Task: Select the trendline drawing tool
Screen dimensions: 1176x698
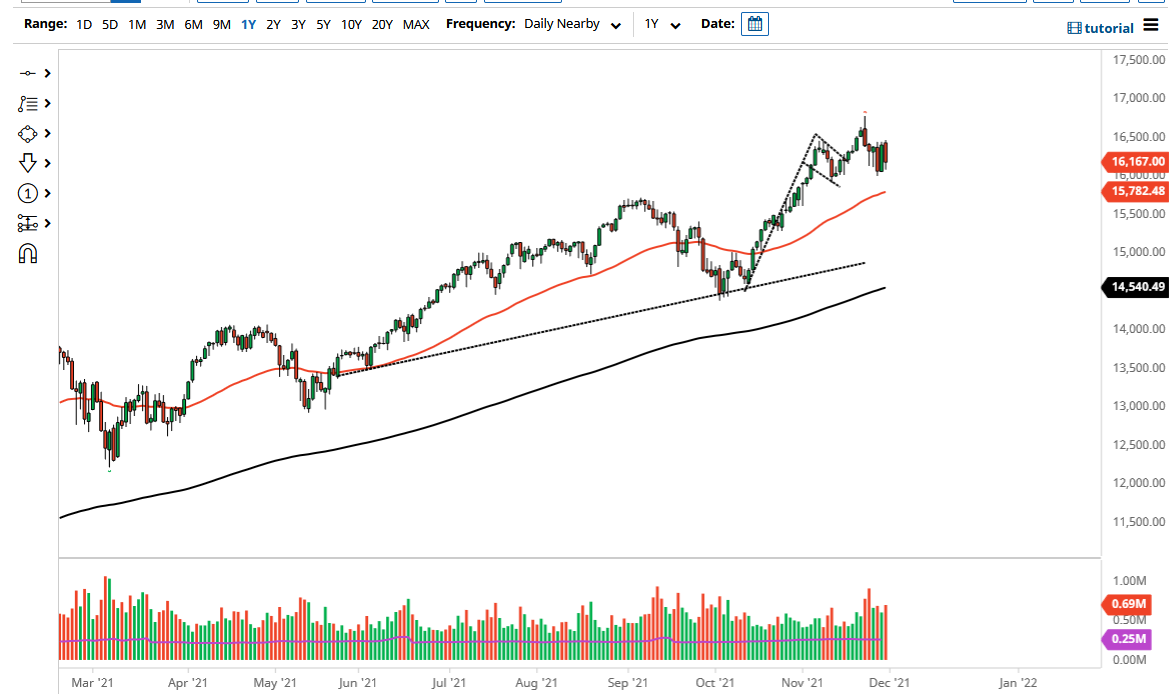Action: 27,73
